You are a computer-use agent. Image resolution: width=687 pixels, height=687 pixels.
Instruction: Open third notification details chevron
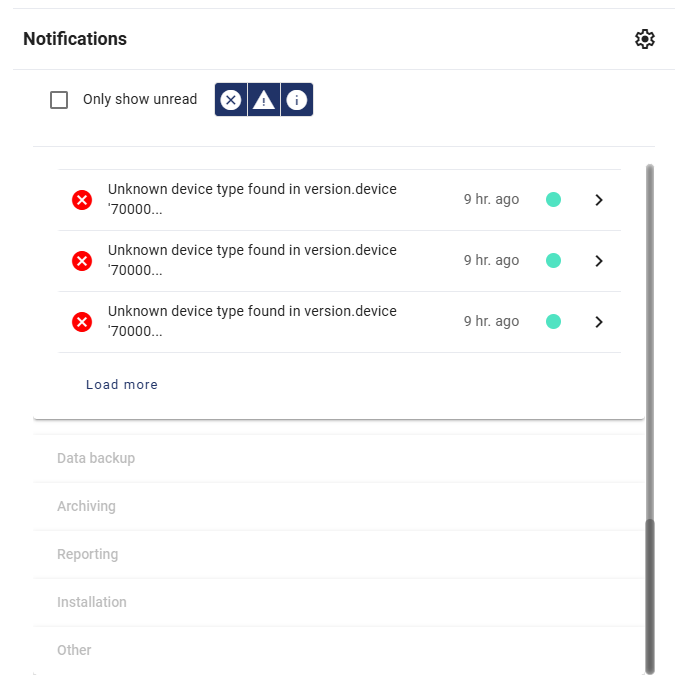click(599, 322)
